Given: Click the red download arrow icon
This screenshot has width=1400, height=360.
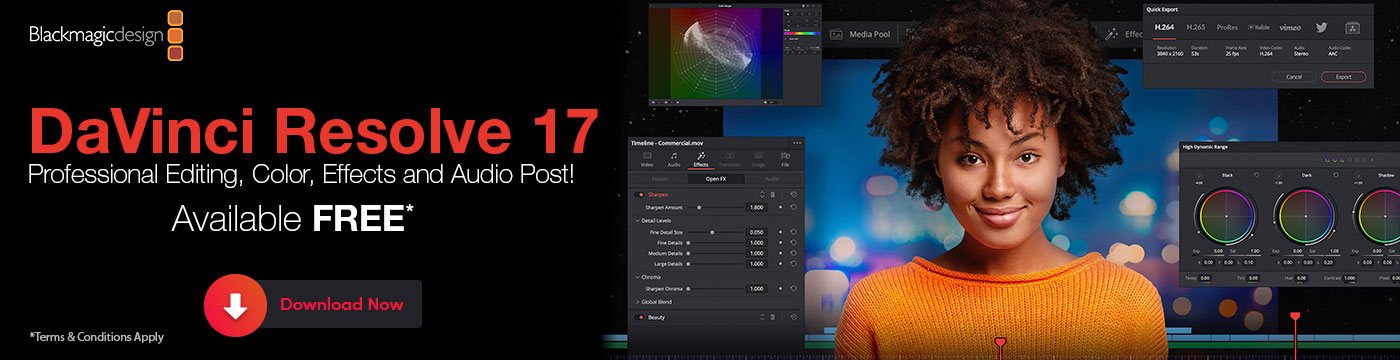Looking at the screenshot, I should click(x=235, y=305).
